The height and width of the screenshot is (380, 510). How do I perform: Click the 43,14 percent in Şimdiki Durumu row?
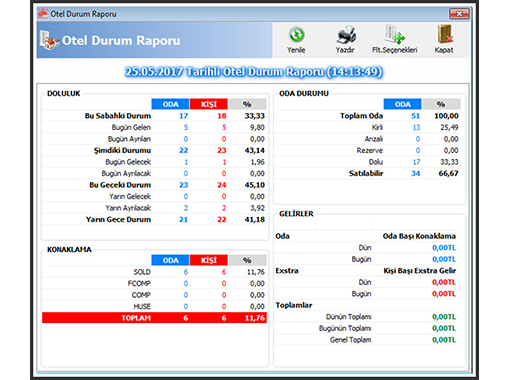point(255,151)
